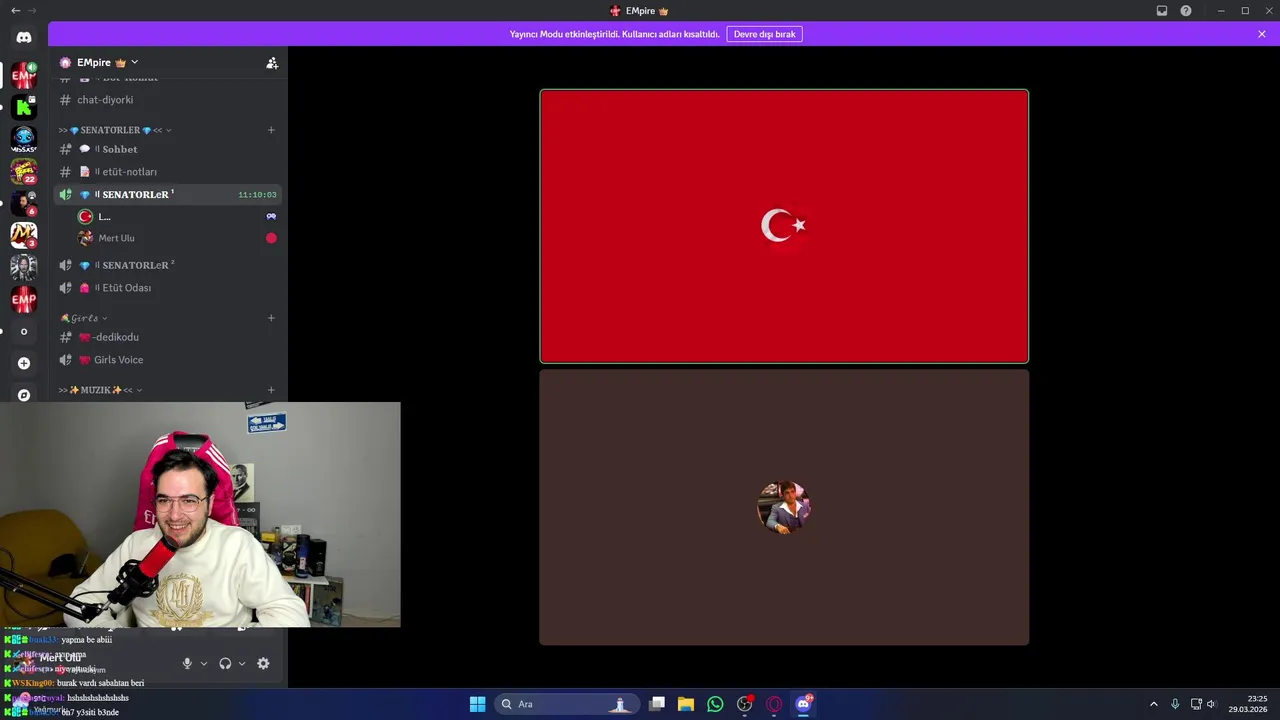This screenshot has width=1280, height=720.
Task: Open the server icon with 6 badge
Action: (x=24, y=203)
